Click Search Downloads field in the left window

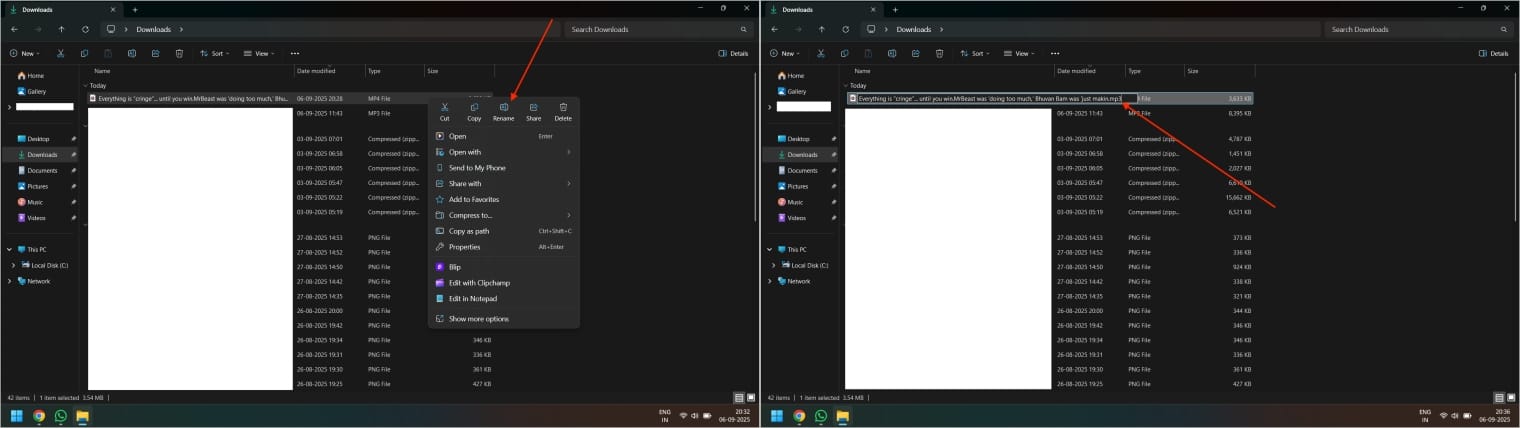coord(659,29)
